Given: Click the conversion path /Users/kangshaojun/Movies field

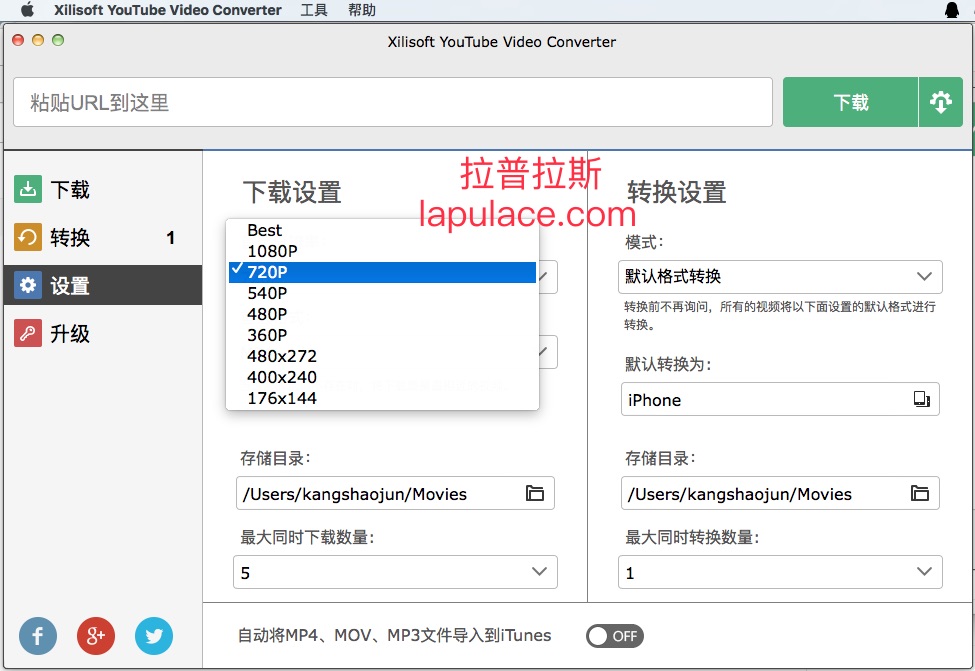Looking at the screenshot, I should pos(780,493).
